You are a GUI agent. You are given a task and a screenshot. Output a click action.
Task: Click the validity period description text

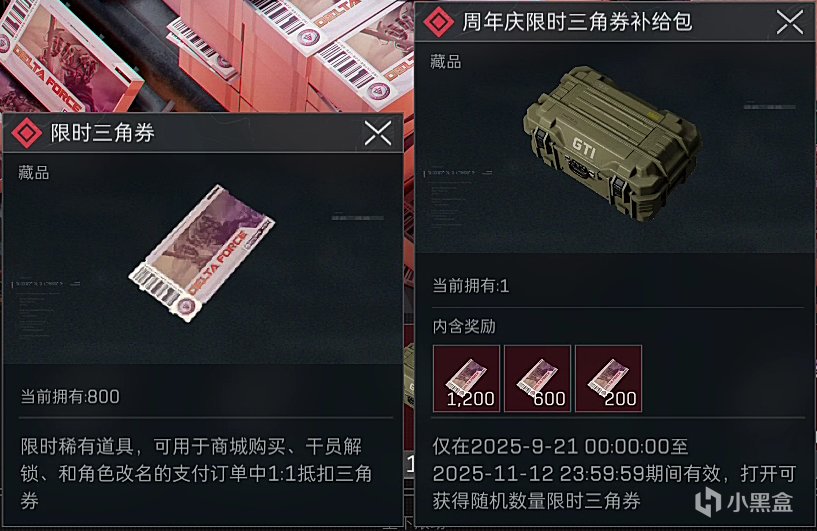[614, 474]
